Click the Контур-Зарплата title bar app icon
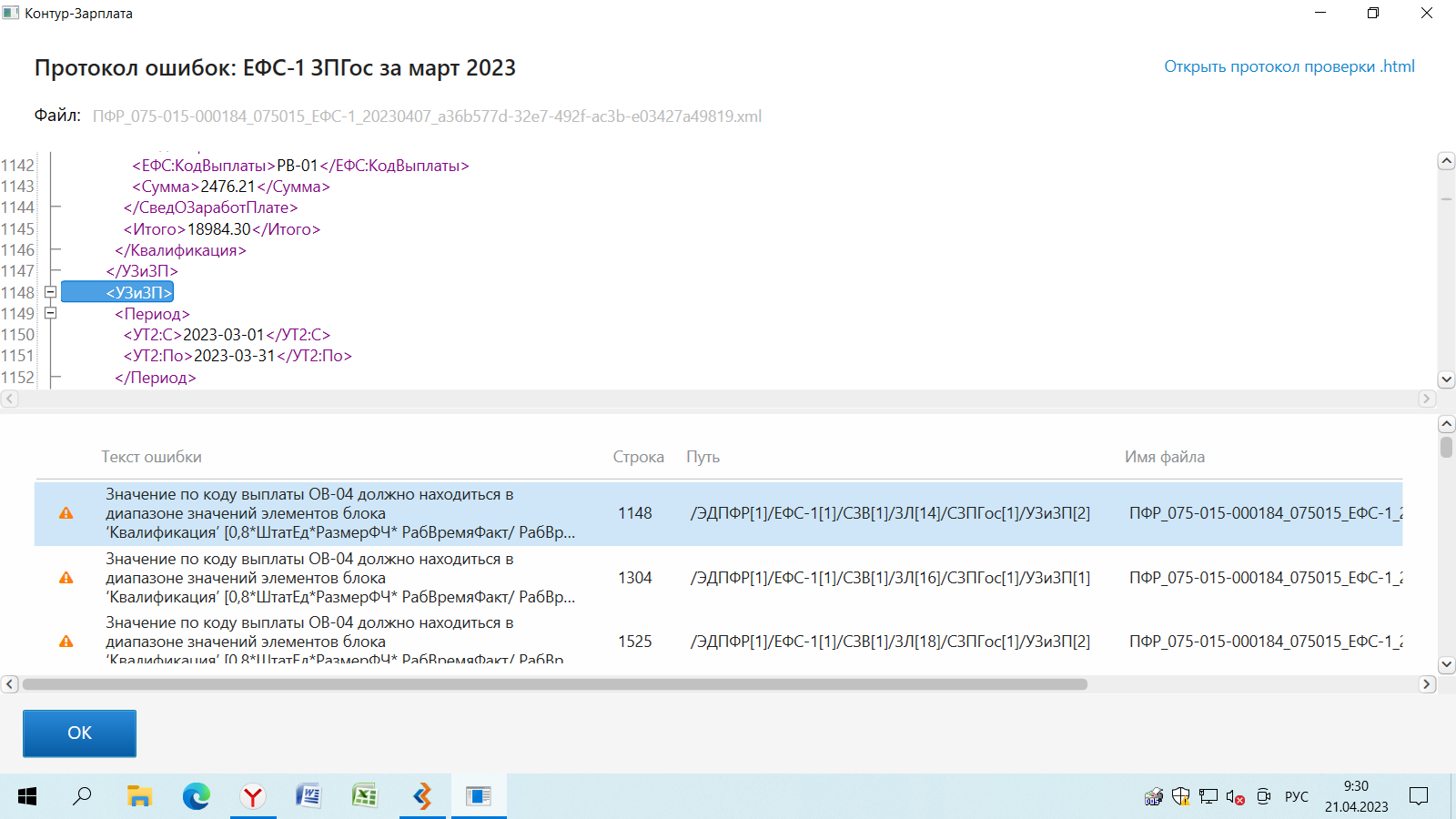Image resolution: width=1456 pixels, height=819 pixels. (10, 13)
